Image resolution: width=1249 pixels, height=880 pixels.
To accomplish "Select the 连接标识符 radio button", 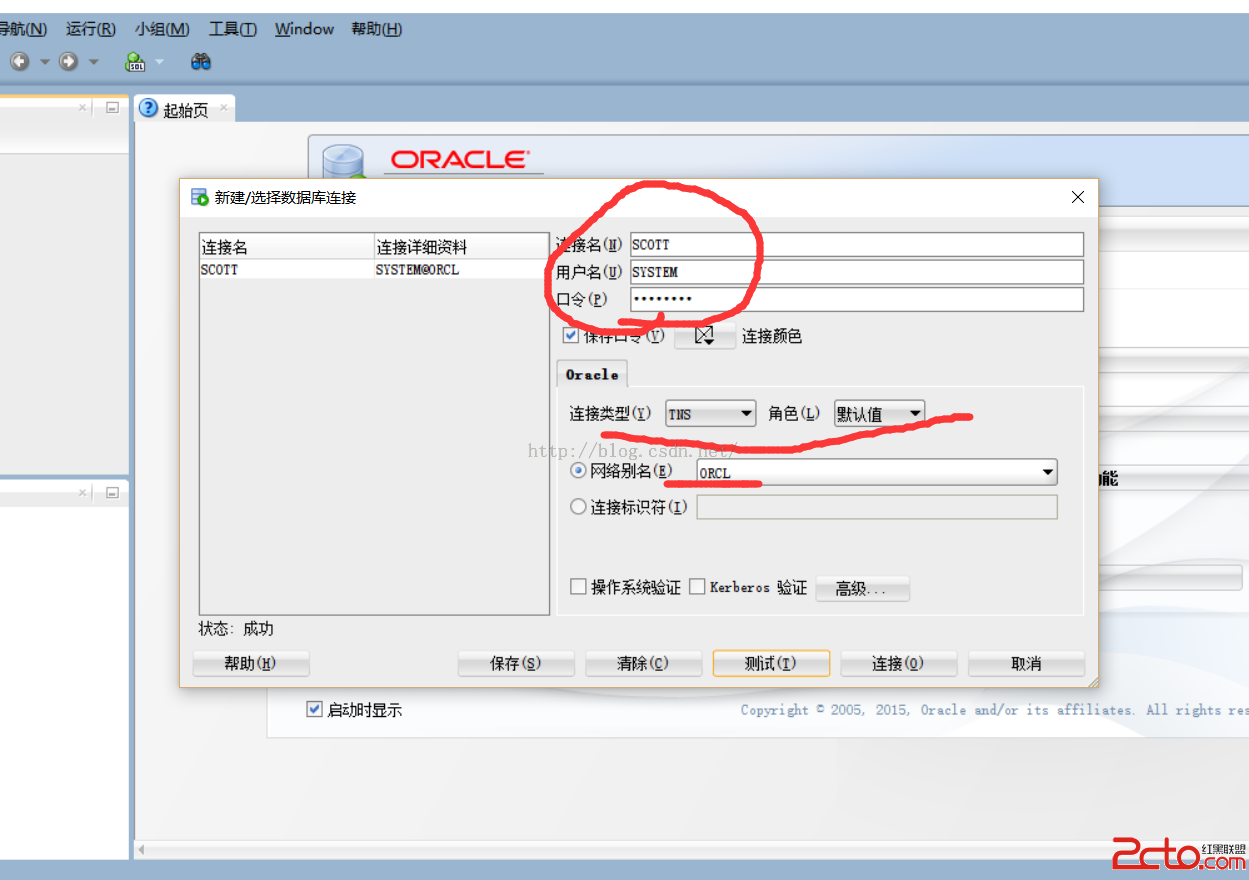I will (578, 507).
